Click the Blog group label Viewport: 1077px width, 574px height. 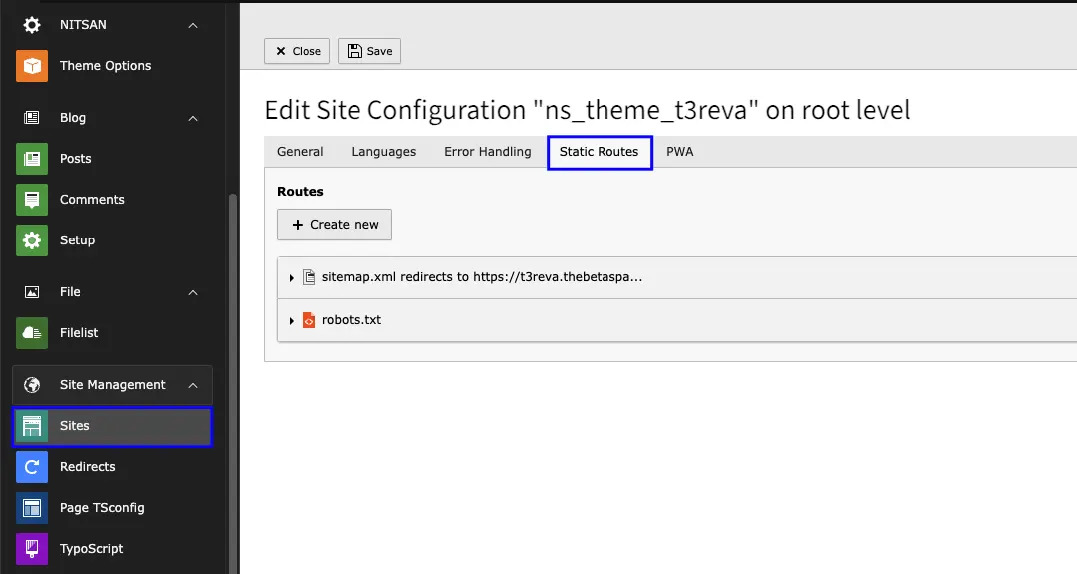tap(73, 117)
